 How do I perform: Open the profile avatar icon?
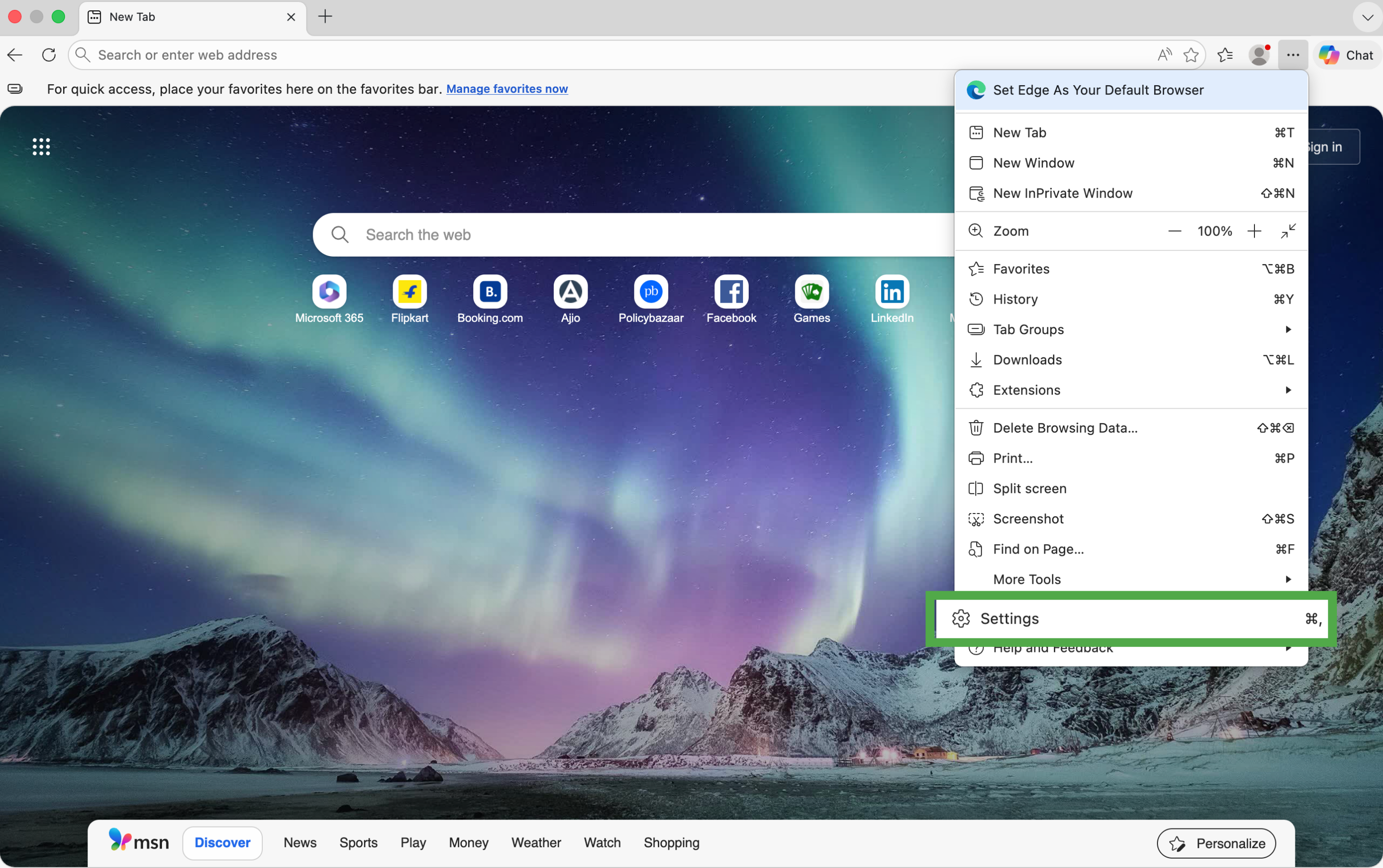1259,55
